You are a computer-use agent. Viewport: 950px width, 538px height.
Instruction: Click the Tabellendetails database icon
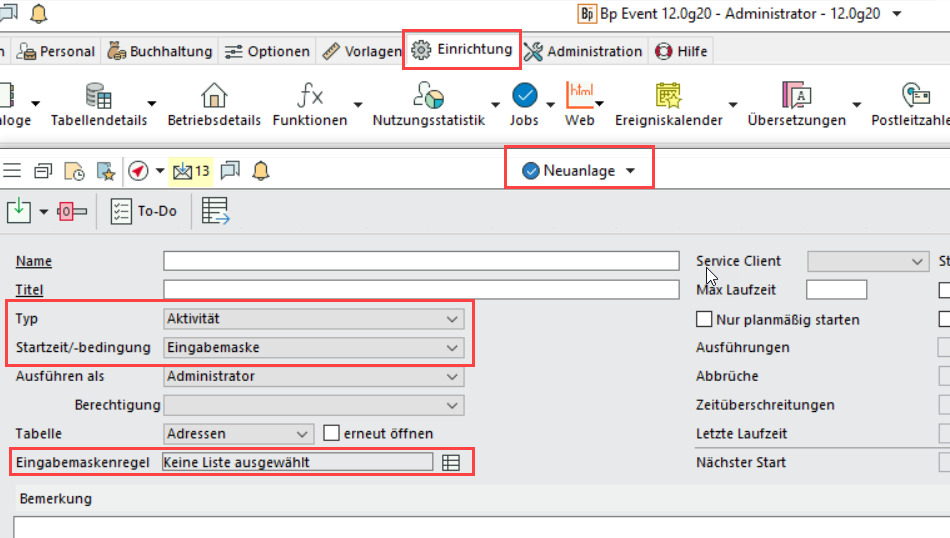[98, 96]
